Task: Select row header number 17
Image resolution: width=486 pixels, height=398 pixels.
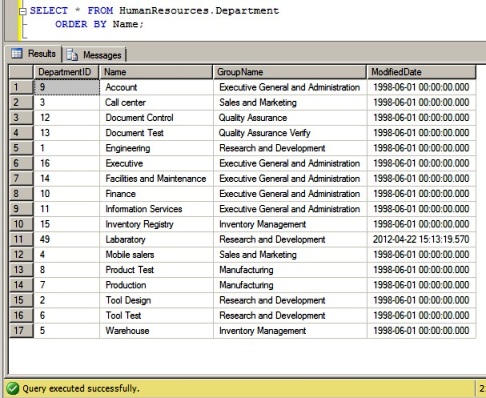Action: pyautogui.click(x=21, y=331)
